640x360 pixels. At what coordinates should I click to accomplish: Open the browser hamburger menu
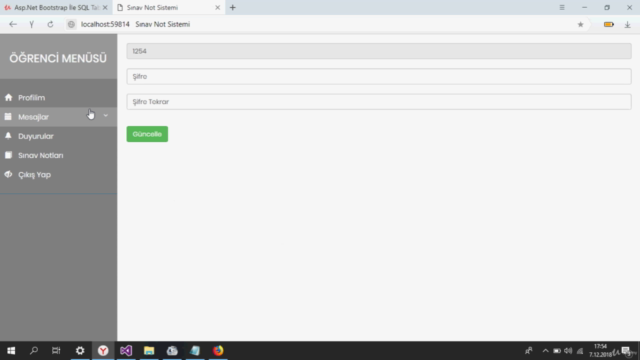(562, 7)
